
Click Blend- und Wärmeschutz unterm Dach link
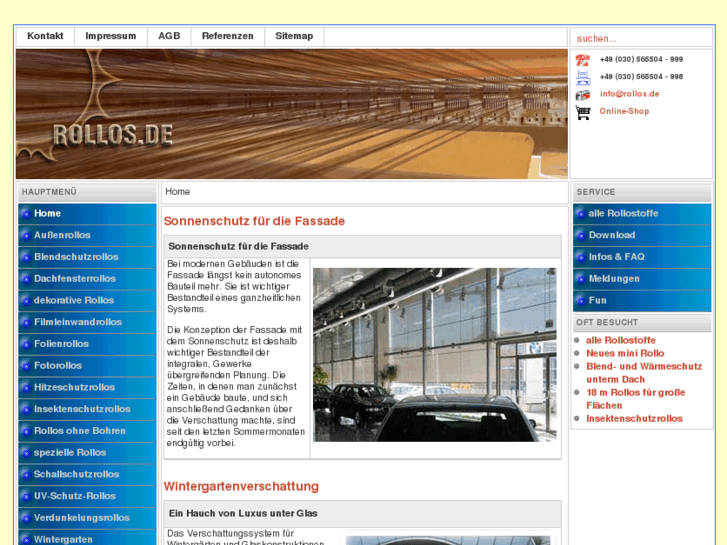point(644,373)
